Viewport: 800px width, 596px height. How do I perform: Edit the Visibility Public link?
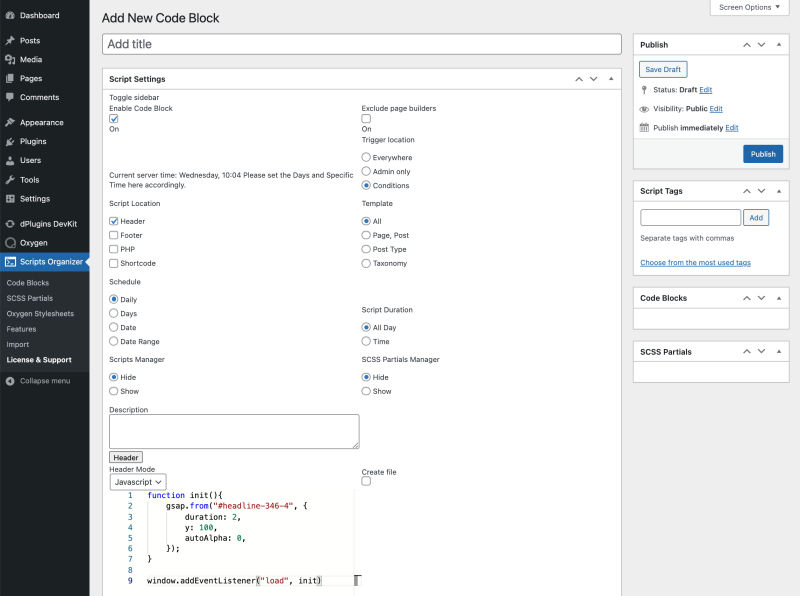point(716,109)
